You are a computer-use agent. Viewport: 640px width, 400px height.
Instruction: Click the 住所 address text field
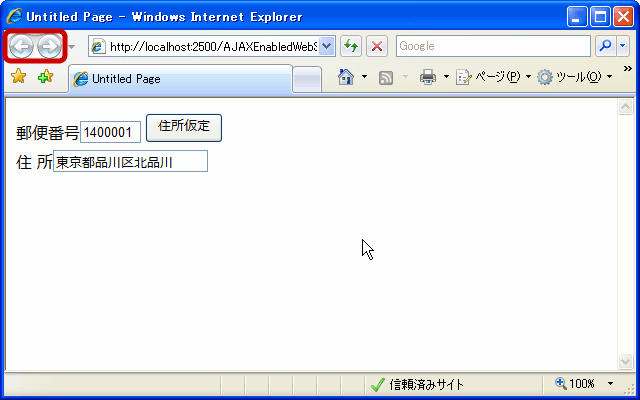pos(130,161)
